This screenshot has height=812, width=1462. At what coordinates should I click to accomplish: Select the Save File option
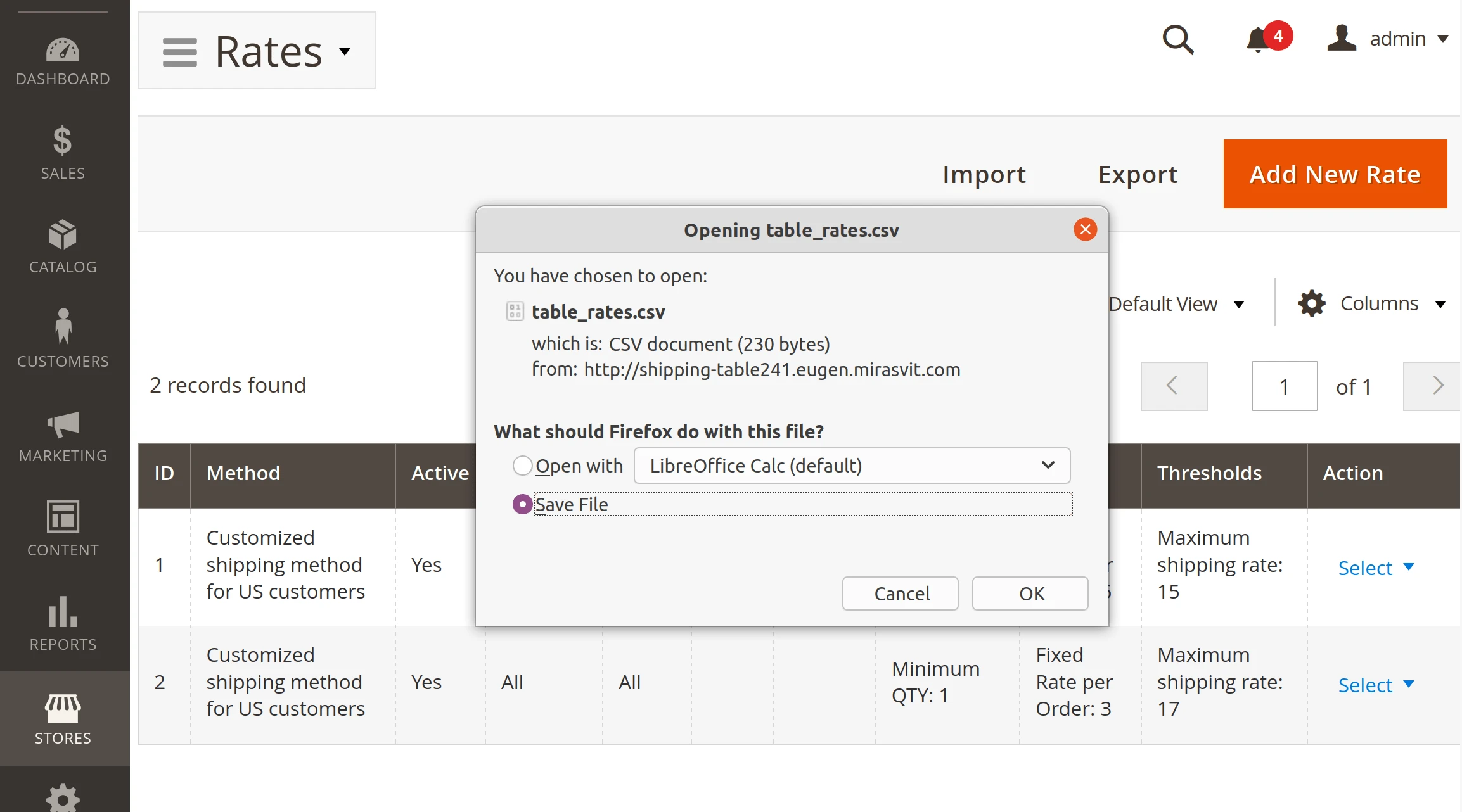pos(522,504)
